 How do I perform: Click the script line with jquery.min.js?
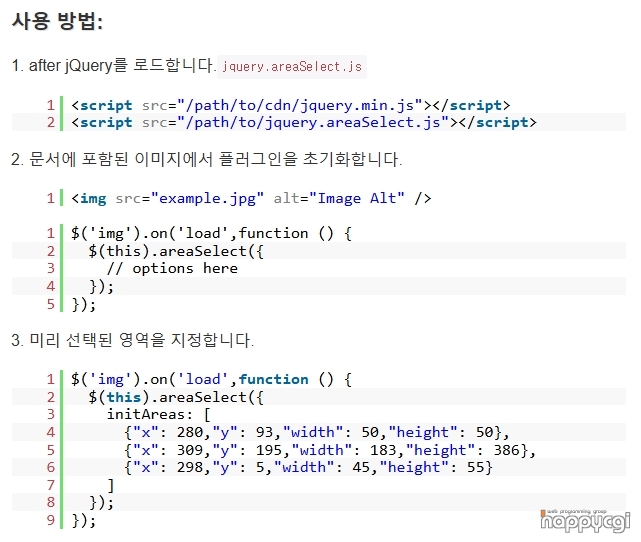pos(291,105)
